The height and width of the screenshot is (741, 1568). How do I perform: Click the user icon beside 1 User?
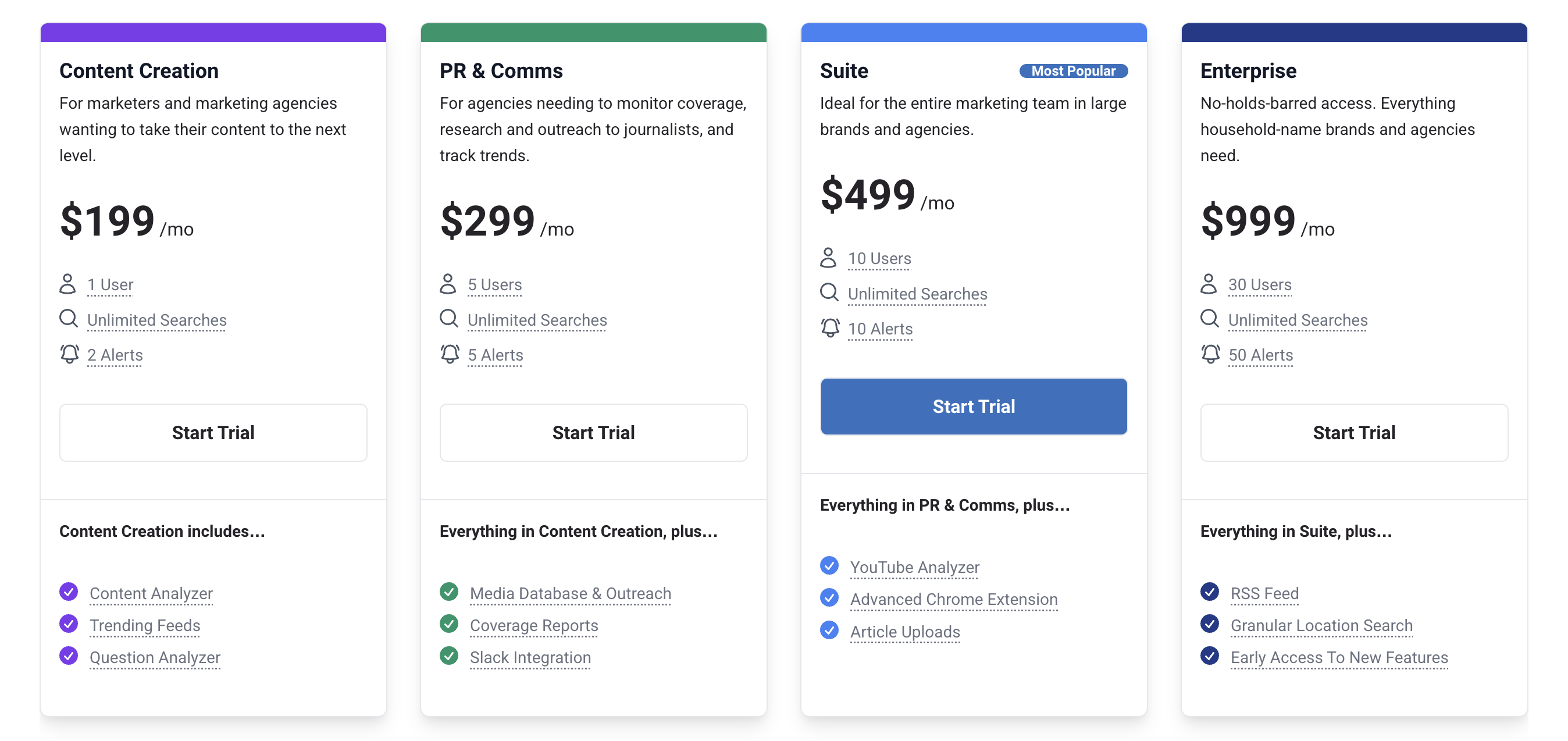67,284
